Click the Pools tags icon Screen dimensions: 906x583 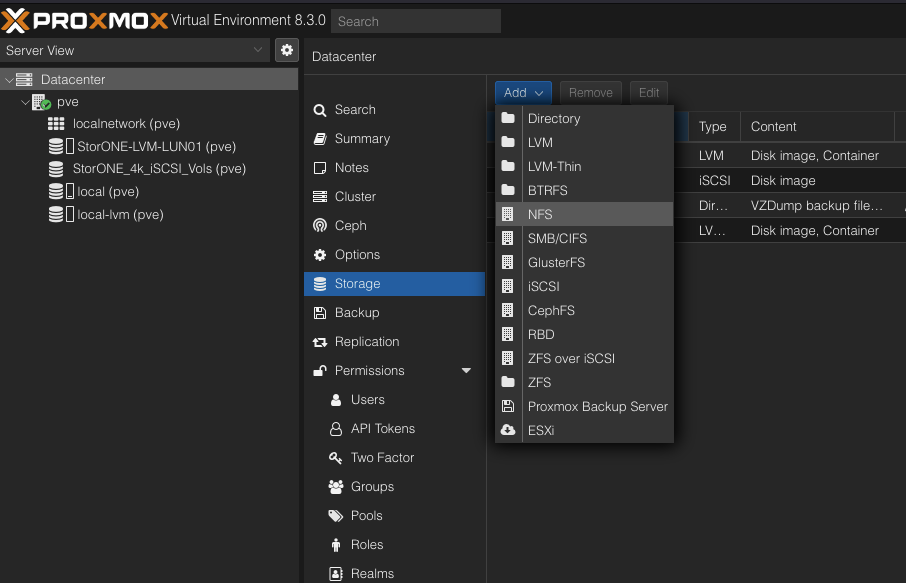pos(336,515)
